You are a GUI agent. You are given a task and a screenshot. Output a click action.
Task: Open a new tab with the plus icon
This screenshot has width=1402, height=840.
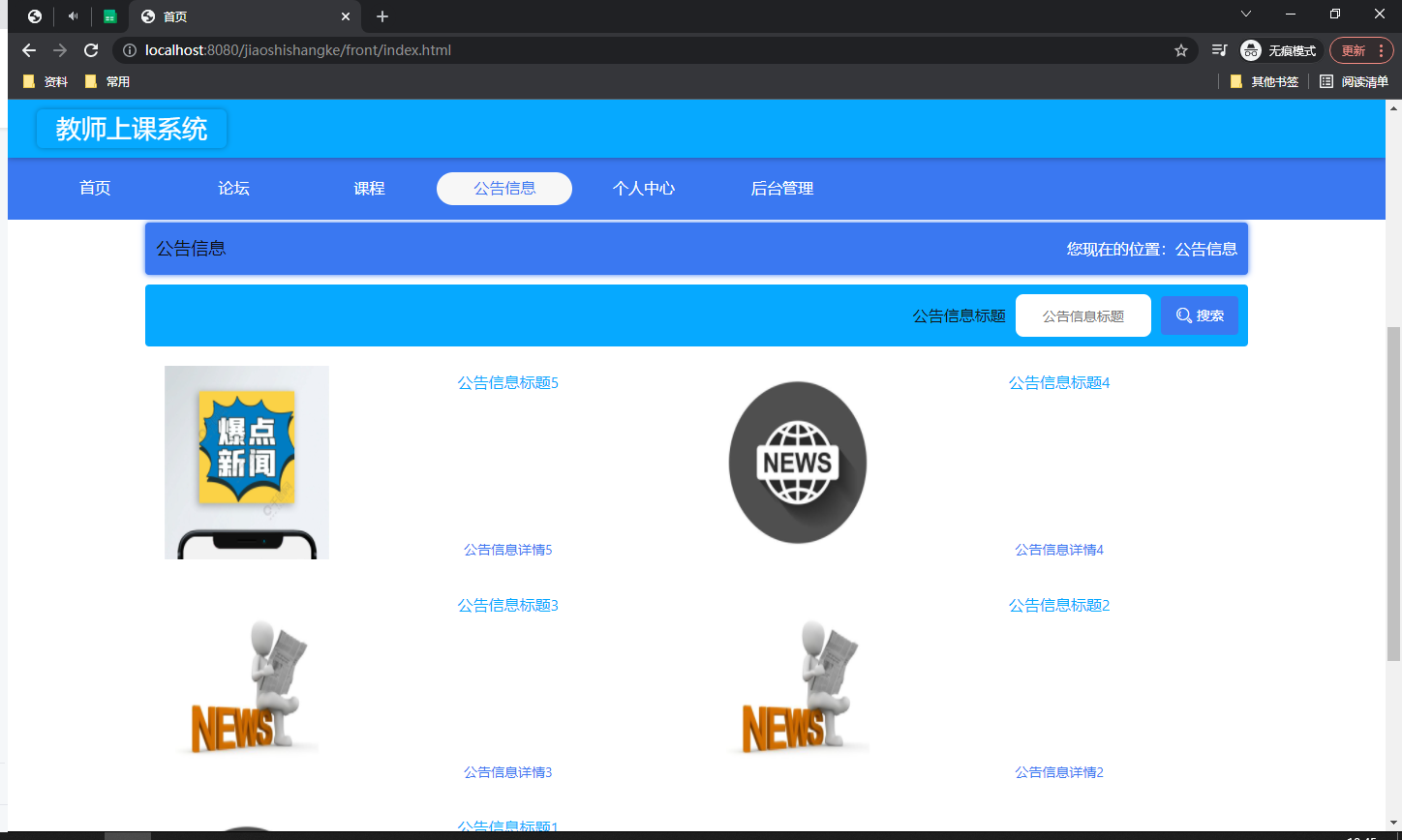coord(382,16)
